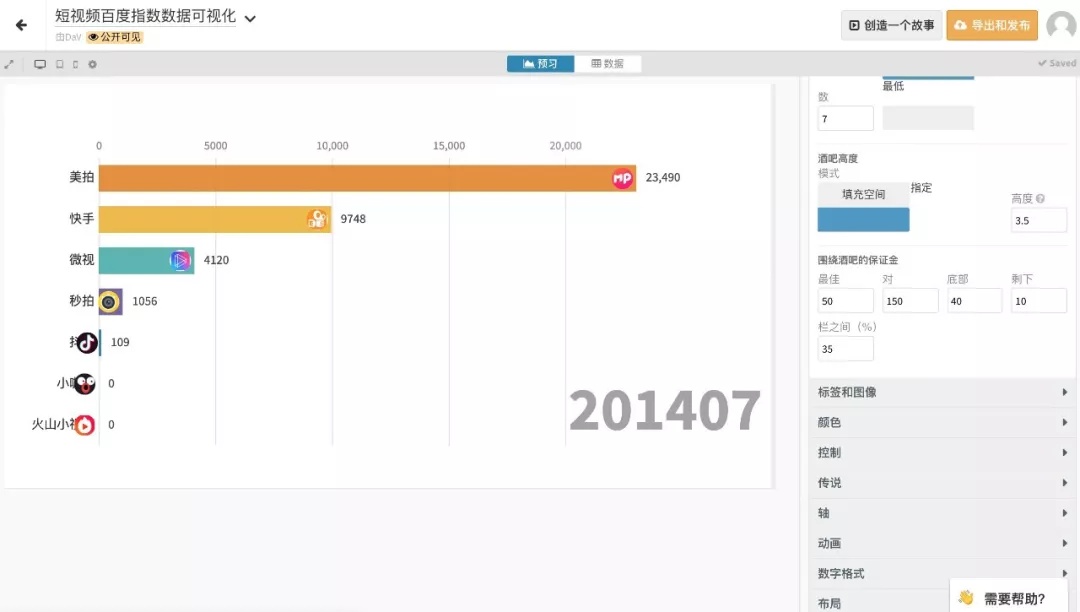Click the Douyin TikTok logo icon

tap(87, 342)
